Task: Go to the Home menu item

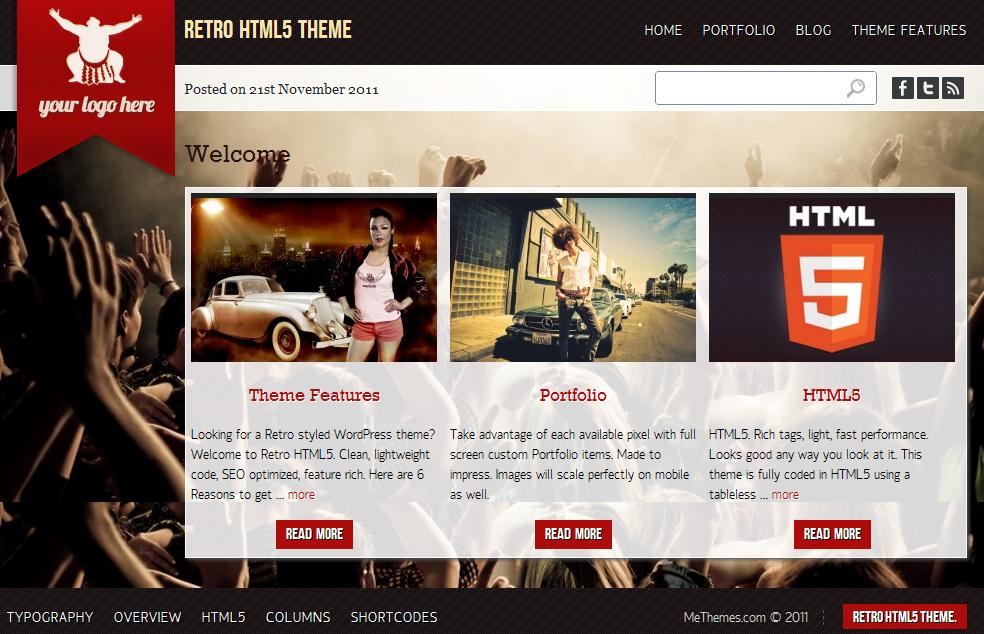Action: [x=663, y=30]
